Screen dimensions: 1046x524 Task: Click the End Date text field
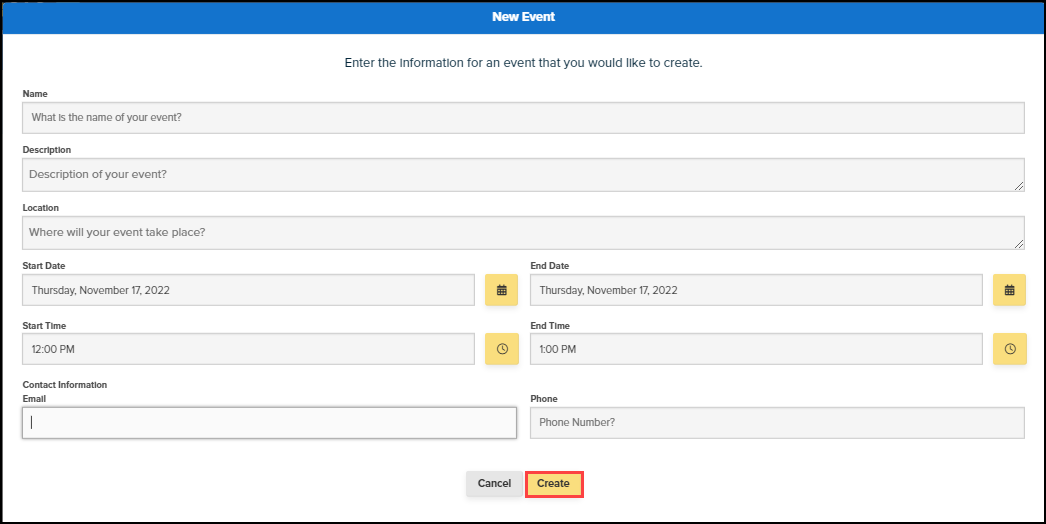pyautogui.click(x=756, y=290)
